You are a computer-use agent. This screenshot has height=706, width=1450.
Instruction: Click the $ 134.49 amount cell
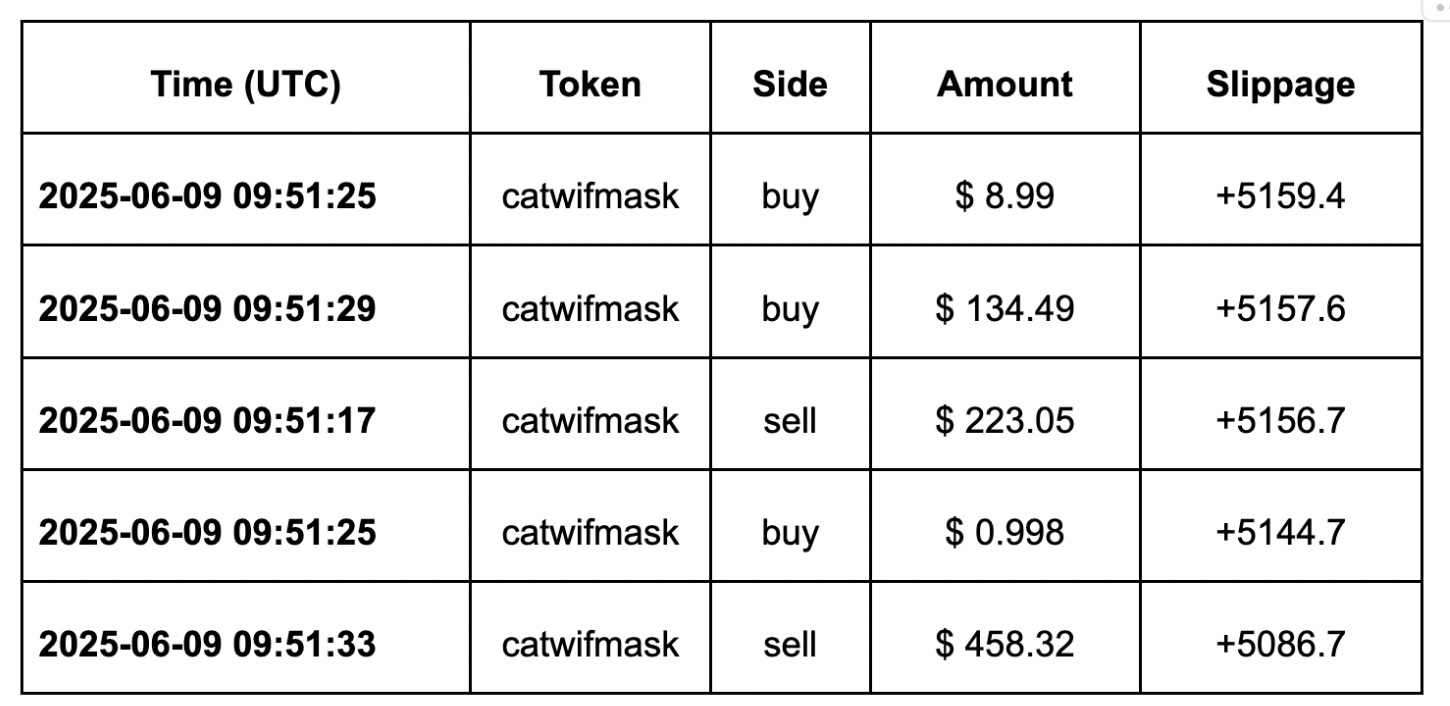[1005, 308]
